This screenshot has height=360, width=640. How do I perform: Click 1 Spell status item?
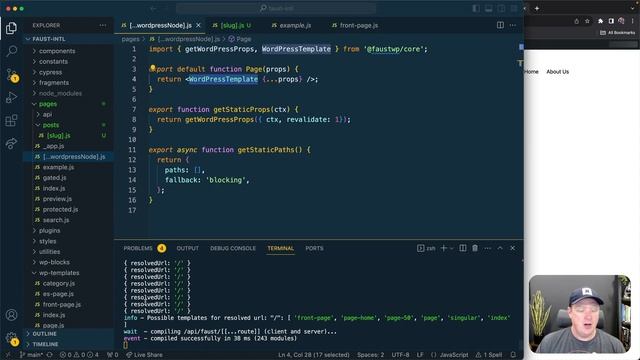[x=489, y=355]
